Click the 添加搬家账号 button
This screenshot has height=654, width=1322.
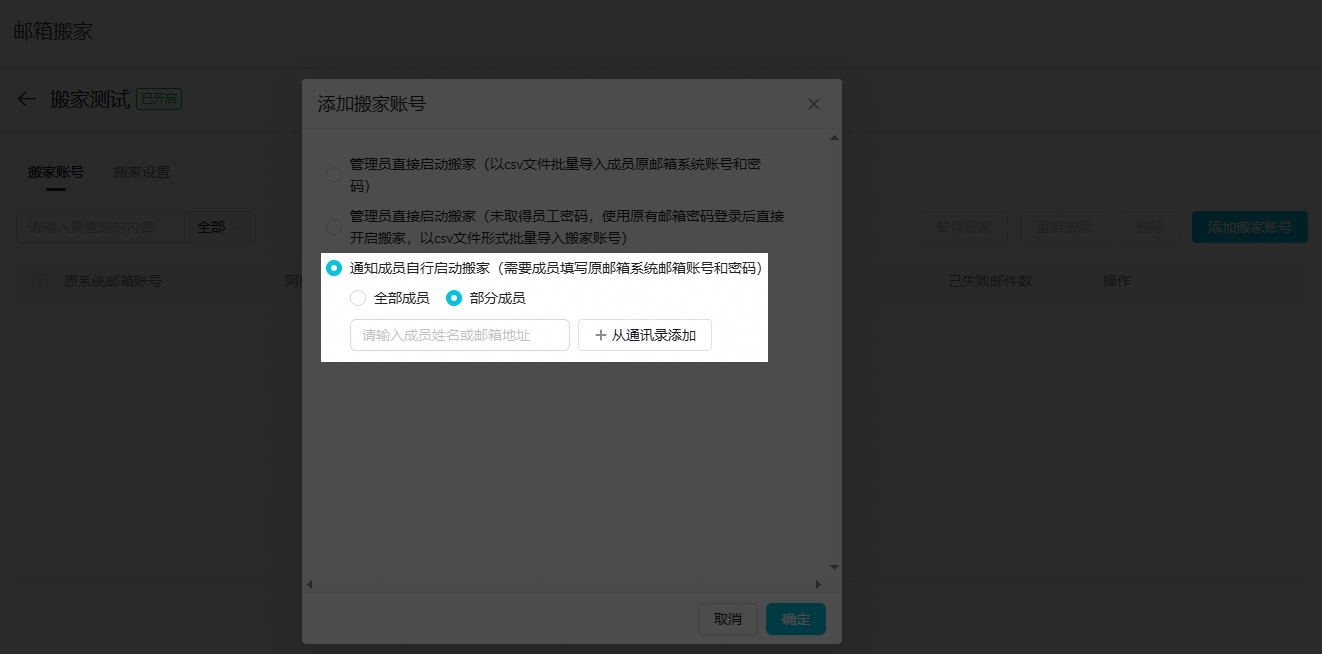(x=1249, y=227)
